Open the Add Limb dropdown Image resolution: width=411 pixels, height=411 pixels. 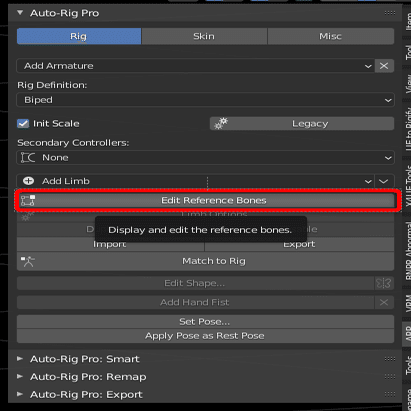195,181
